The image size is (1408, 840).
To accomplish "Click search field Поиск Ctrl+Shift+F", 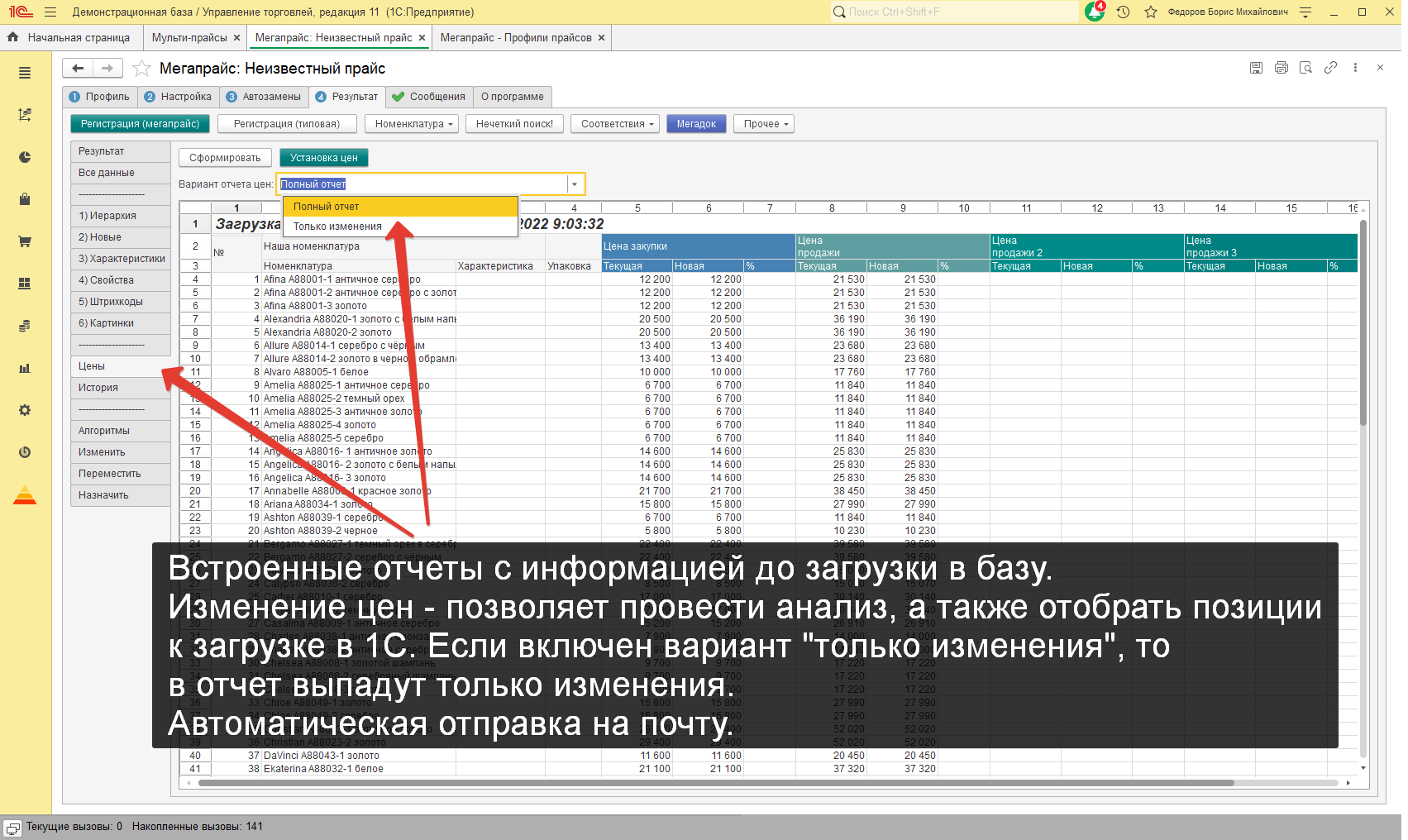I will coord(955,12).
